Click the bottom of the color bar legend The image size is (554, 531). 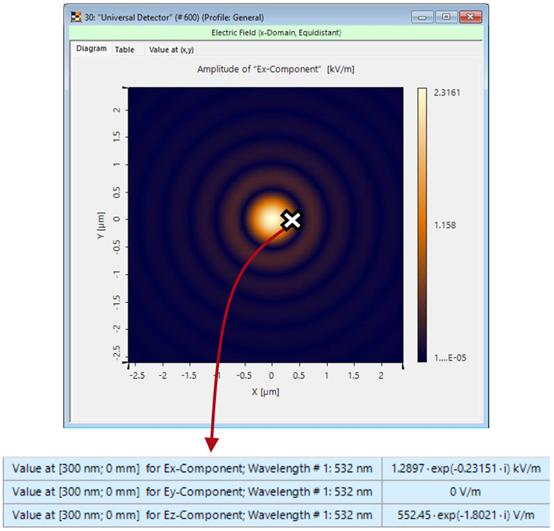[x=422, y=357]
